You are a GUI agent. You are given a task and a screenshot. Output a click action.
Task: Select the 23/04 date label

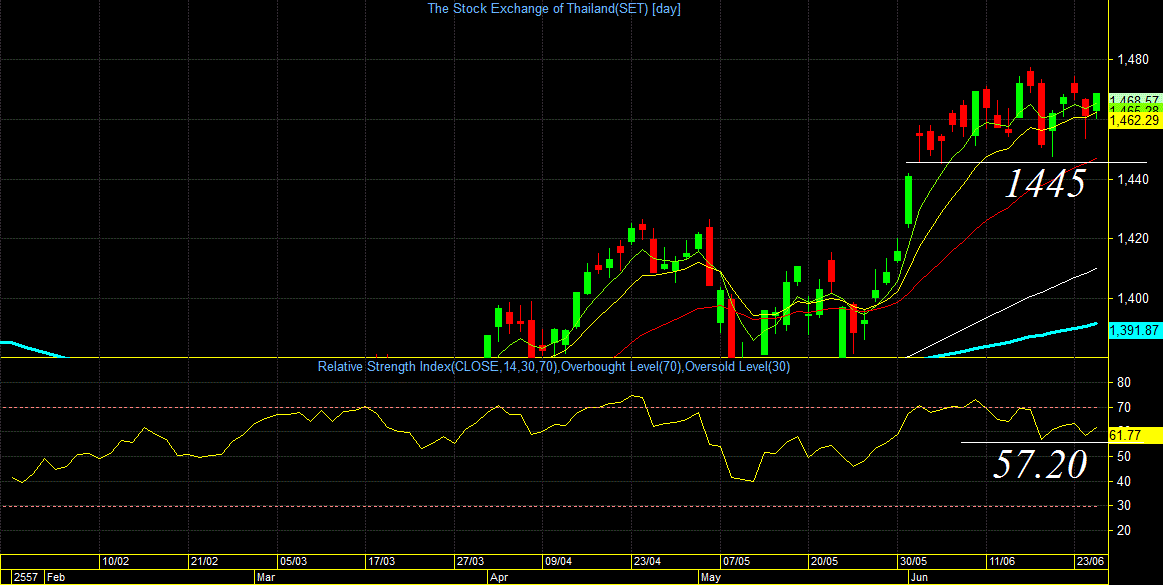click(x=647, y=561)
